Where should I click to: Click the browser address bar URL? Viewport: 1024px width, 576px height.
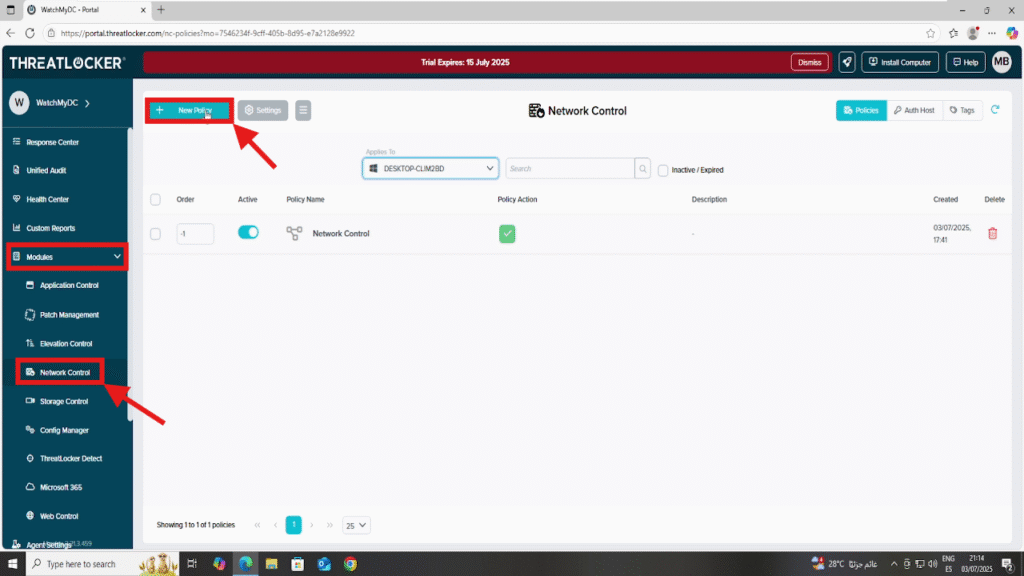click(x=208, y=33)
